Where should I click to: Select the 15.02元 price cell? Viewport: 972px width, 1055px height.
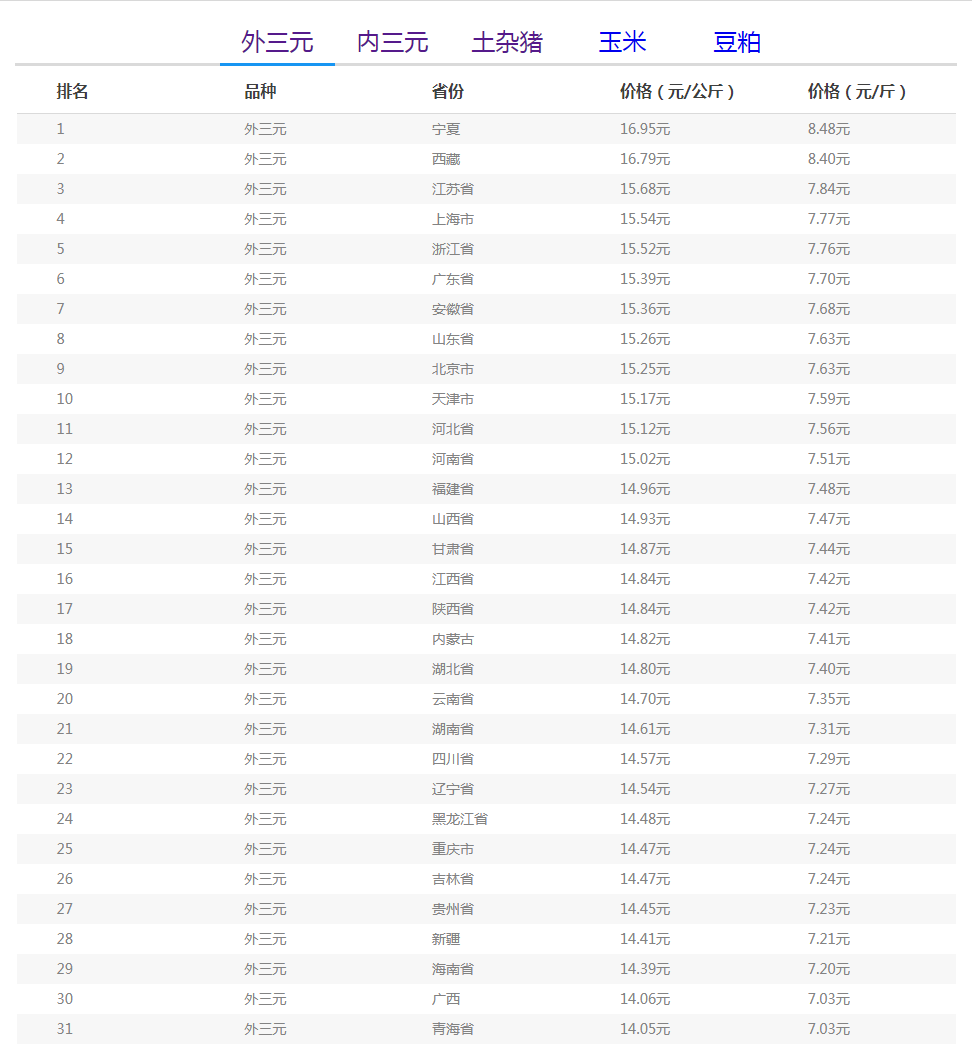pos(645,460)
